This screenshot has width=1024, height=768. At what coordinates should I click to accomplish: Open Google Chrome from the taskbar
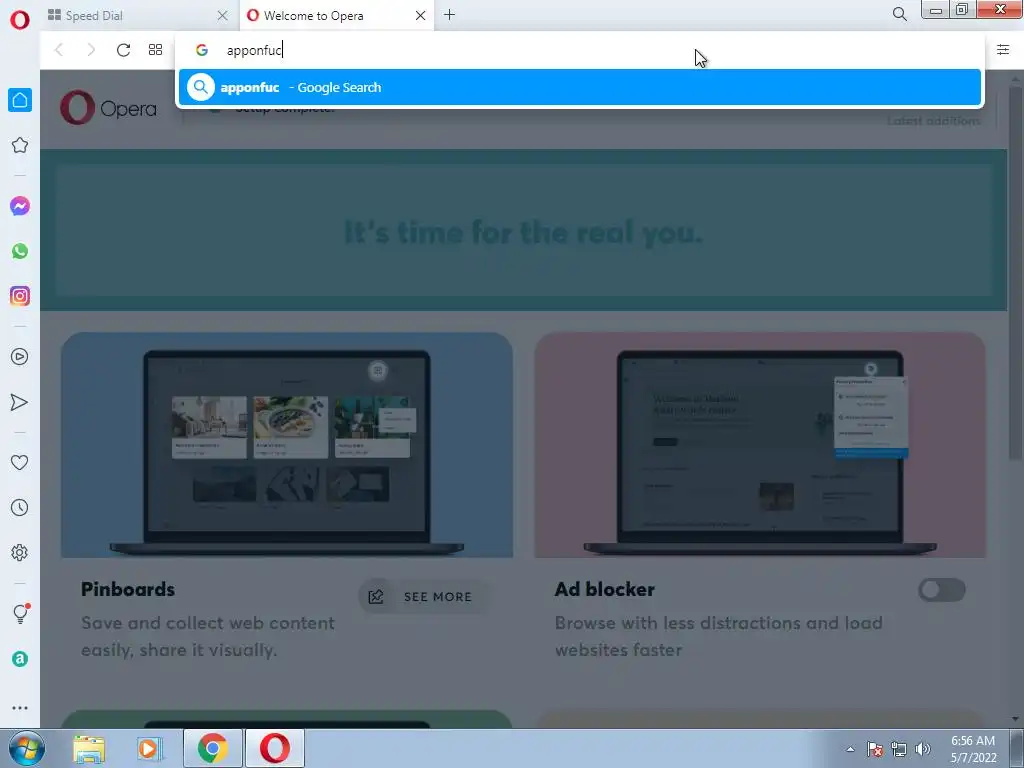[x=213, y=748]
